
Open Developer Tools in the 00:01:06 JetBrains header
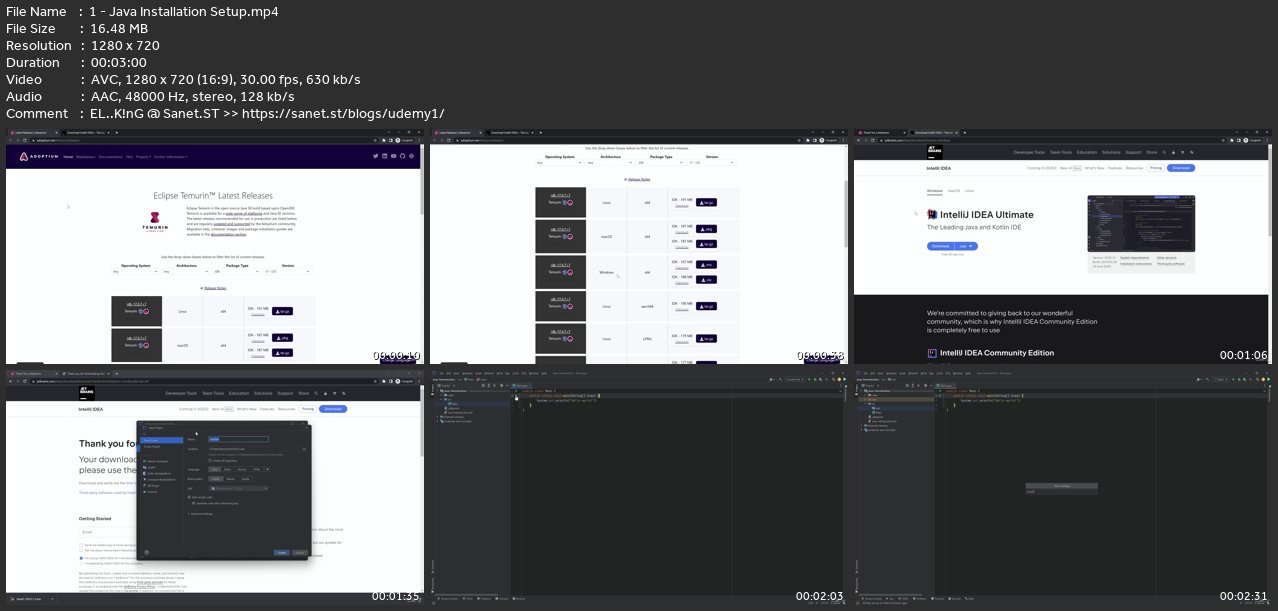point(1029,152)
